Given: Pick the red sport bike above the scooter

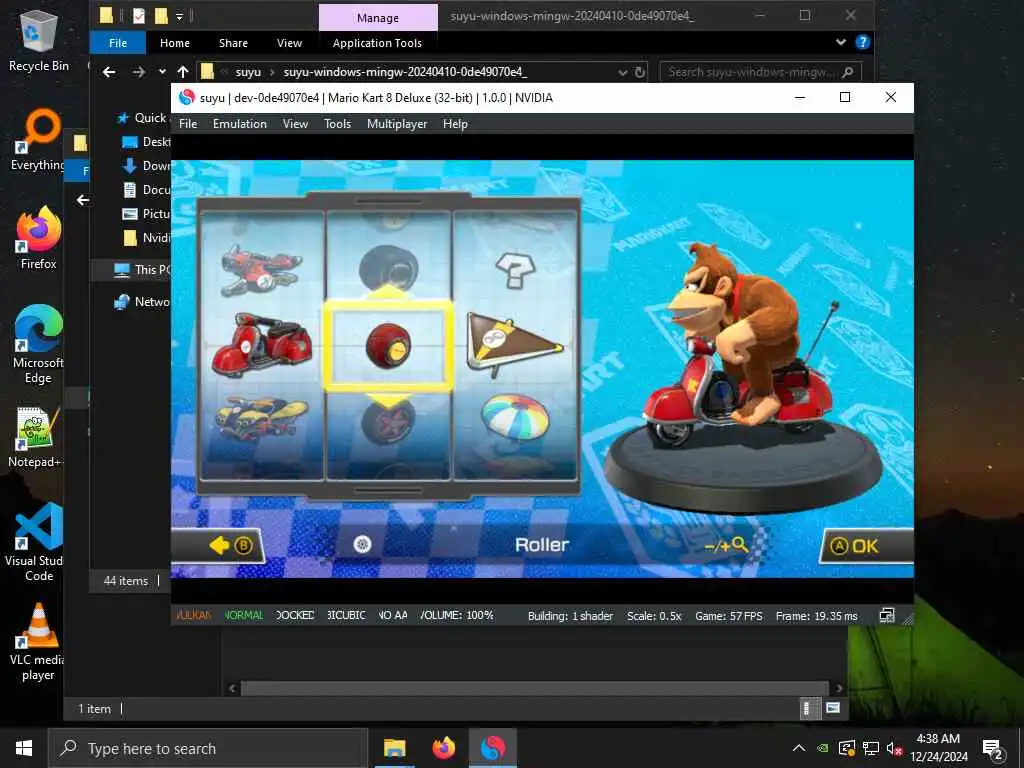Looking at the screenshot, I should pyautogui.click(x=261, y=270).
